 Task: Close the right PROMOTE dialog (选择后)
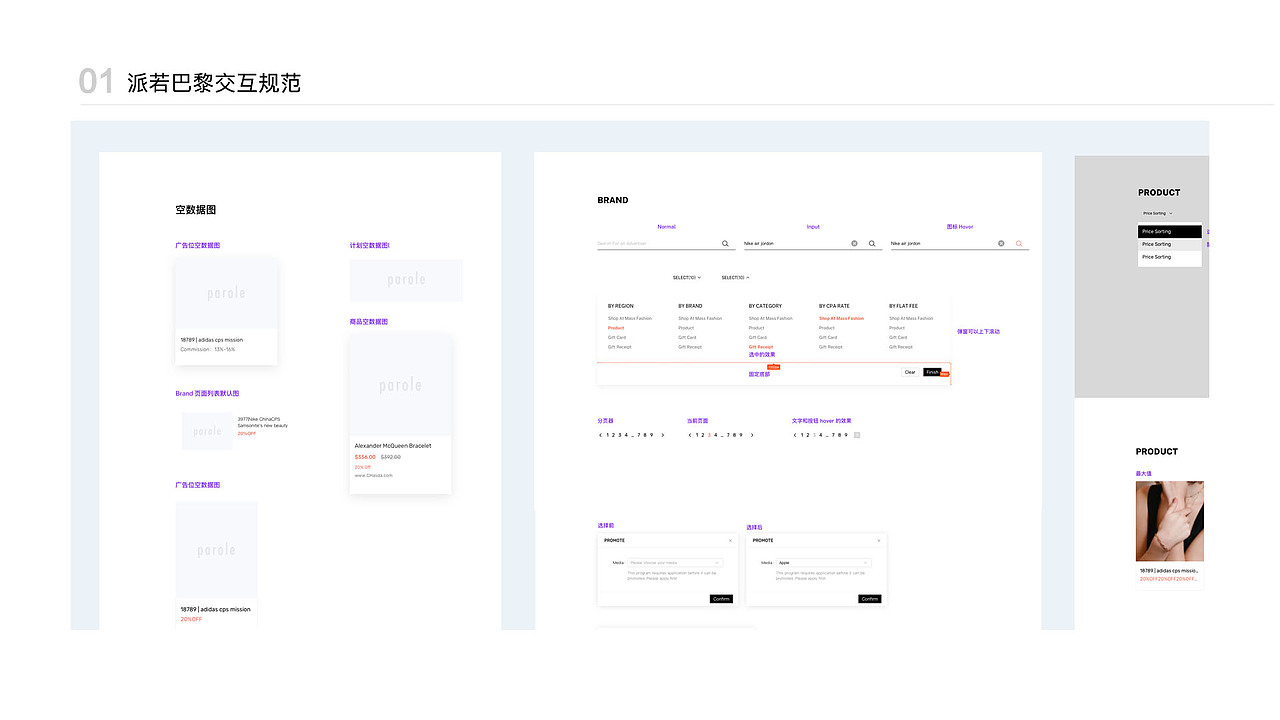[x=879, y=540]
